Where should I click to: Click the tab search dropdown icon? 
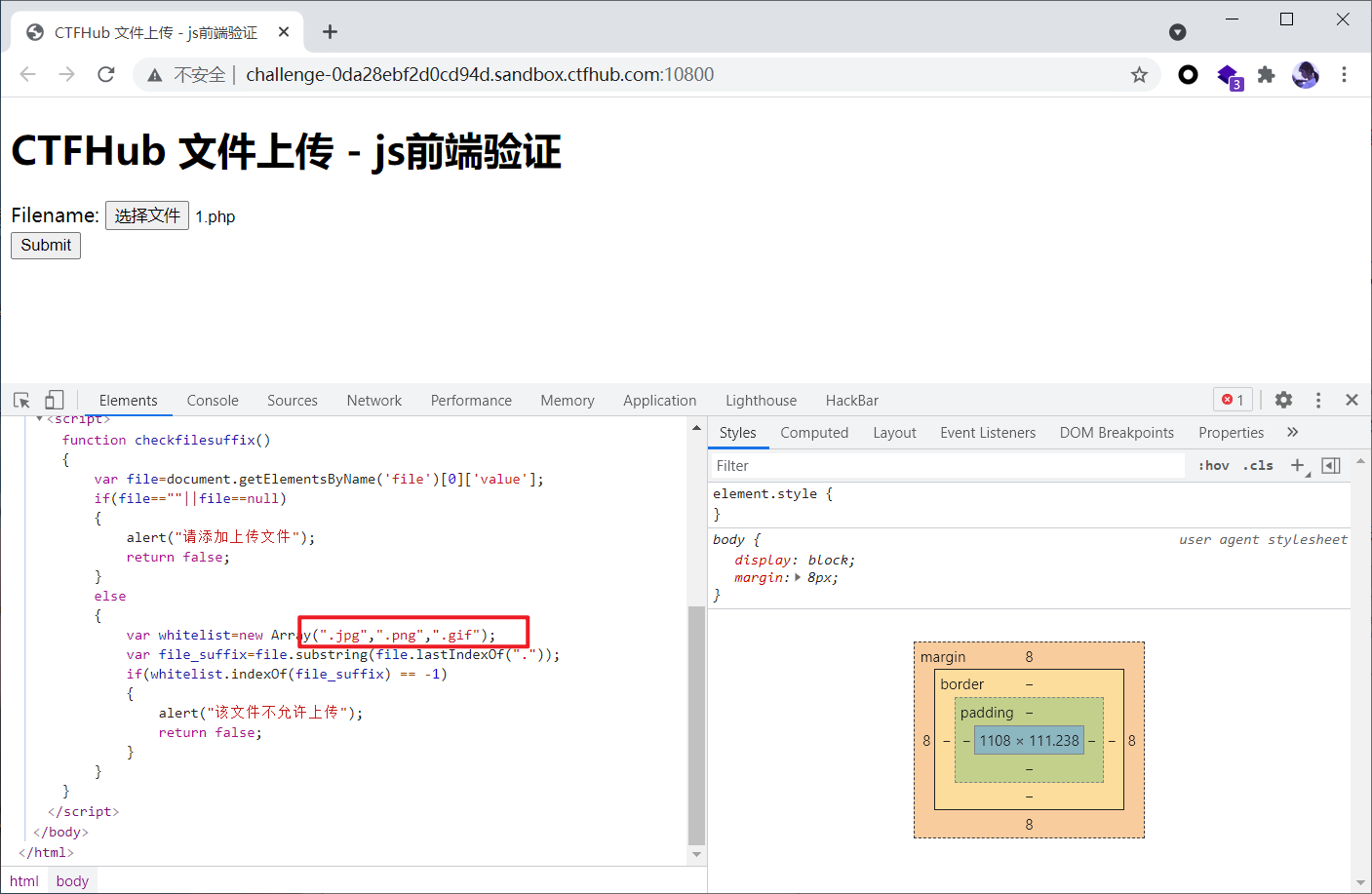(x=1177, y=32)
